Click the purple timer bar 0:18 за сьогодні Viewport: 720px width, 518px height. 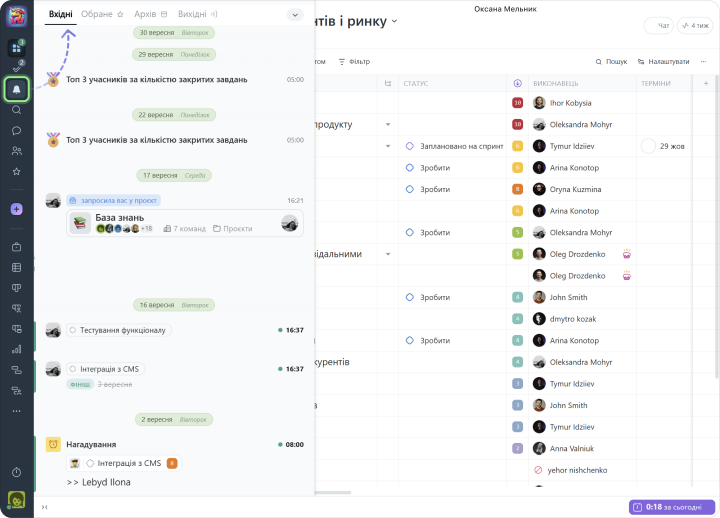671,507
